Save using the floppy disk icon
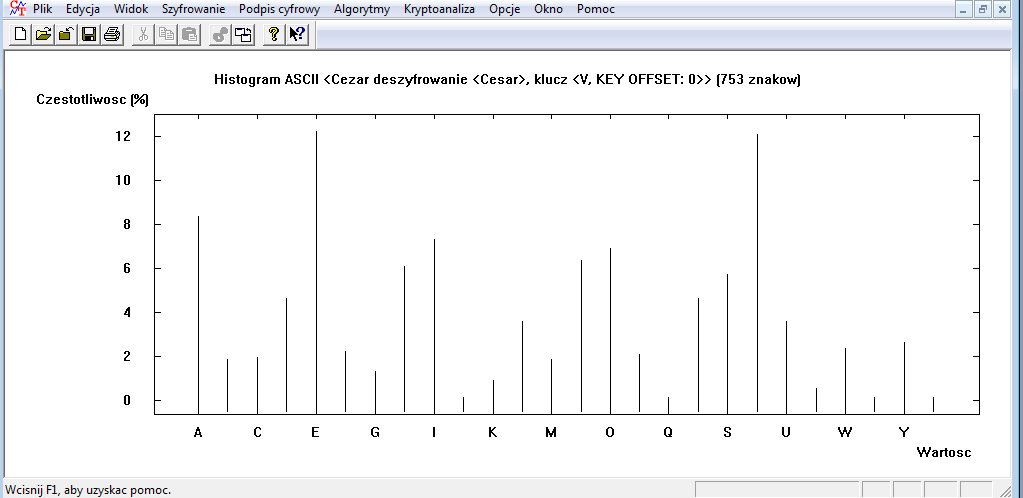This screenshot has height=498, width=1023. coord(89,34)
